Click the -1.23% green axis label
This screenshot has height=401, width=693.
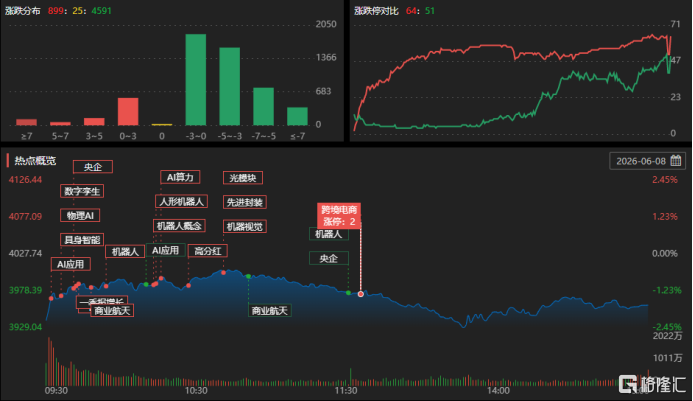(667, 290)
